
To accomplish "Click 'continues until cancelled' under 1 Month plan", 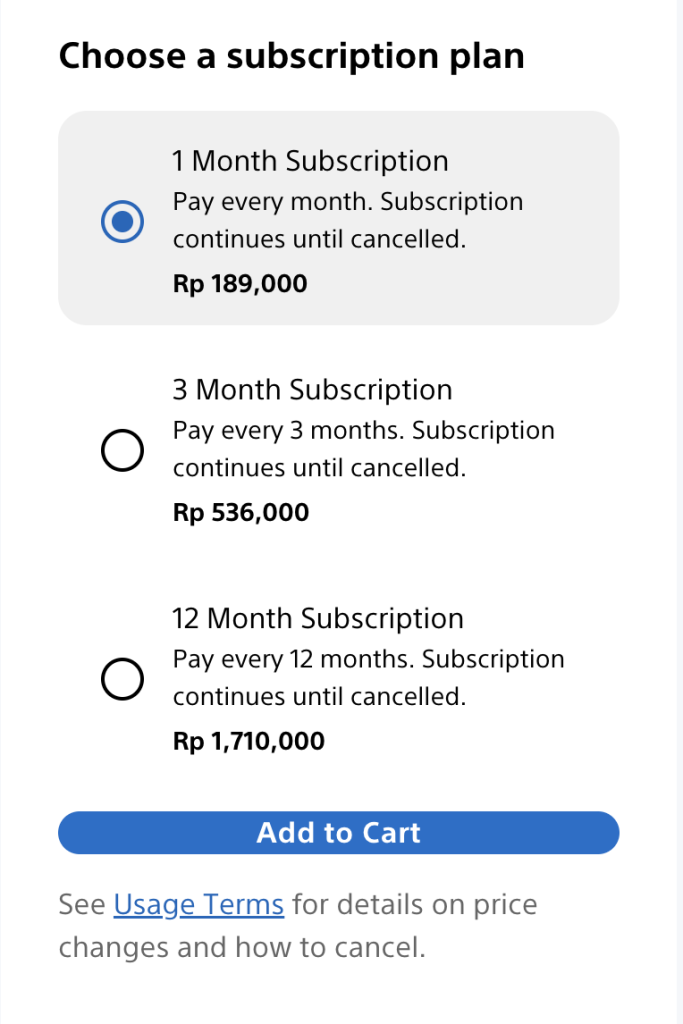I will pos(319,239).
